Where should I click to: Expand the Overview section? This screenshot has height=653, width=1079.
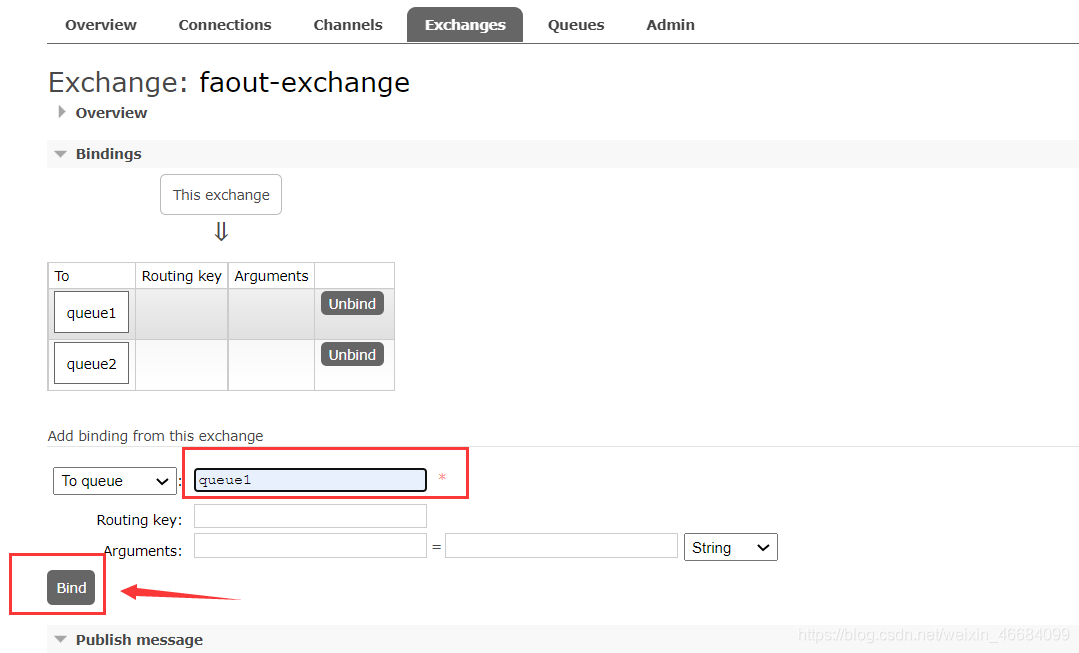[111, 113]
